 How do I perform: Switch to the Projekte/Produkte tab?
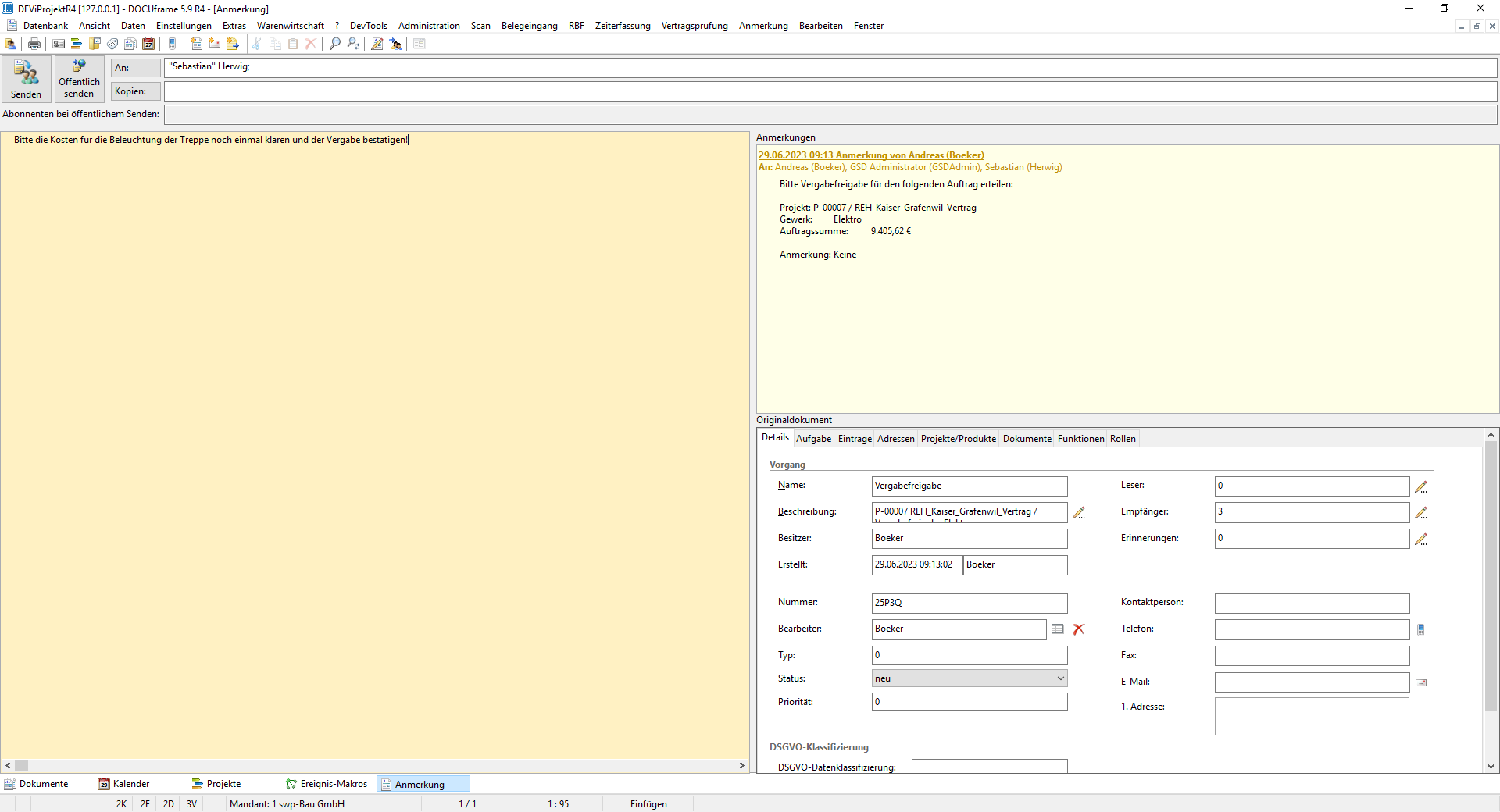coord(959,439)
